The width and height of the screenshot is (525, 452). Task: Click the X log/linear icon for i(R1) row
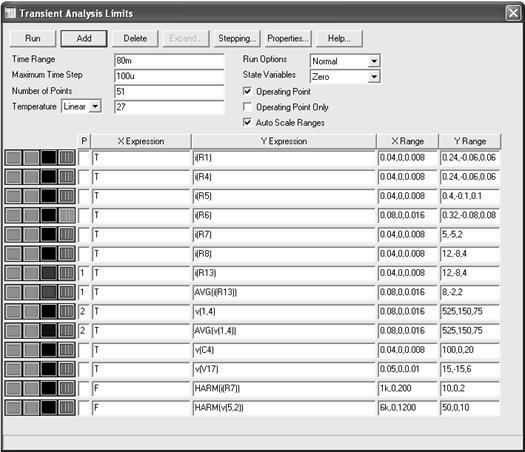click(x=14, y=157)
